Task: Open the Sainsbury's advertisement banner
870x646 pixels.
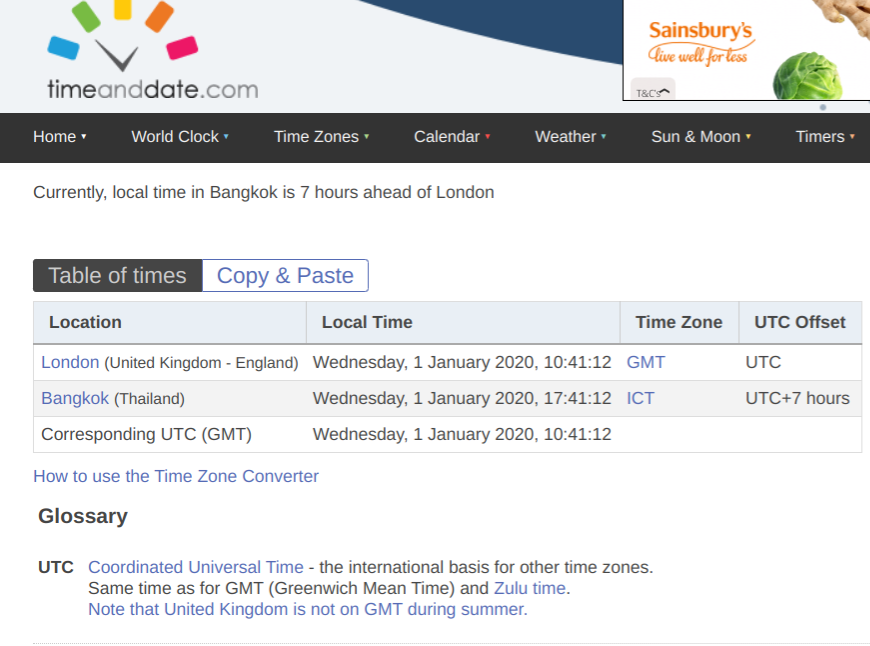Action: pyautogui.click(x=746, y=50)
